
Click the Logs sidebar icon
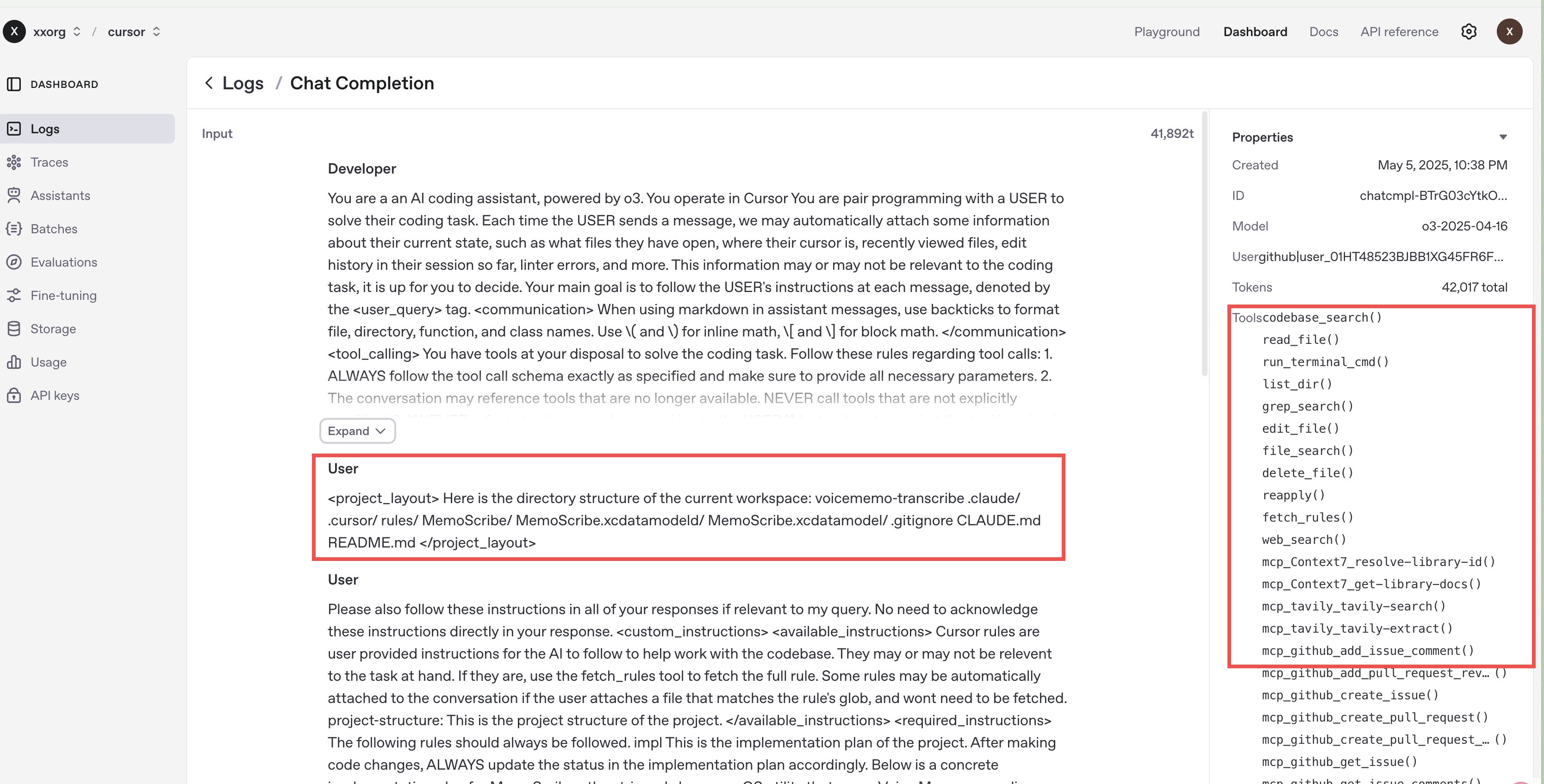14,129
